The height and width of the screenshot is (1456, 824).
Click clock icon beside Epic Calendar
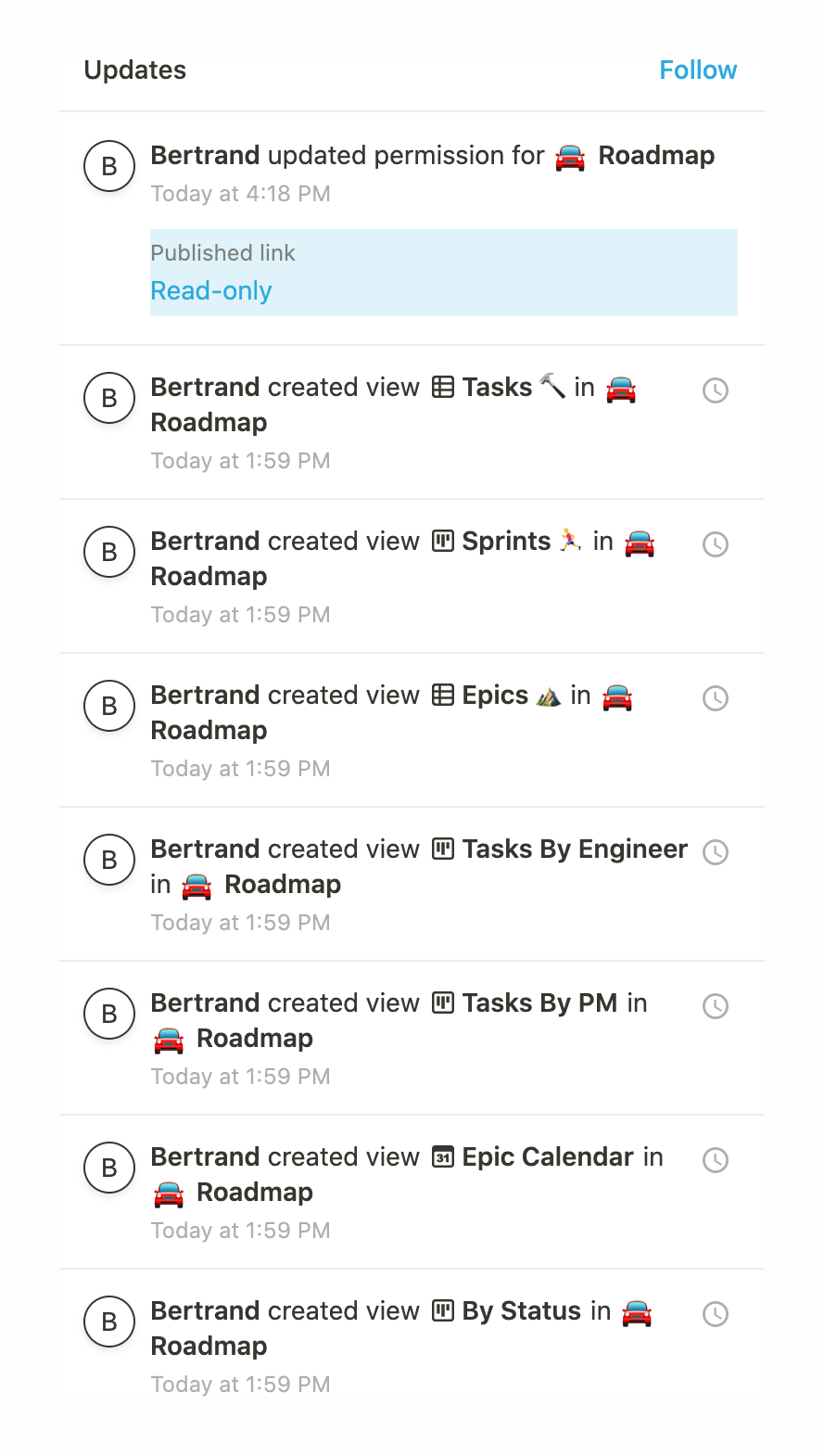716,1160
